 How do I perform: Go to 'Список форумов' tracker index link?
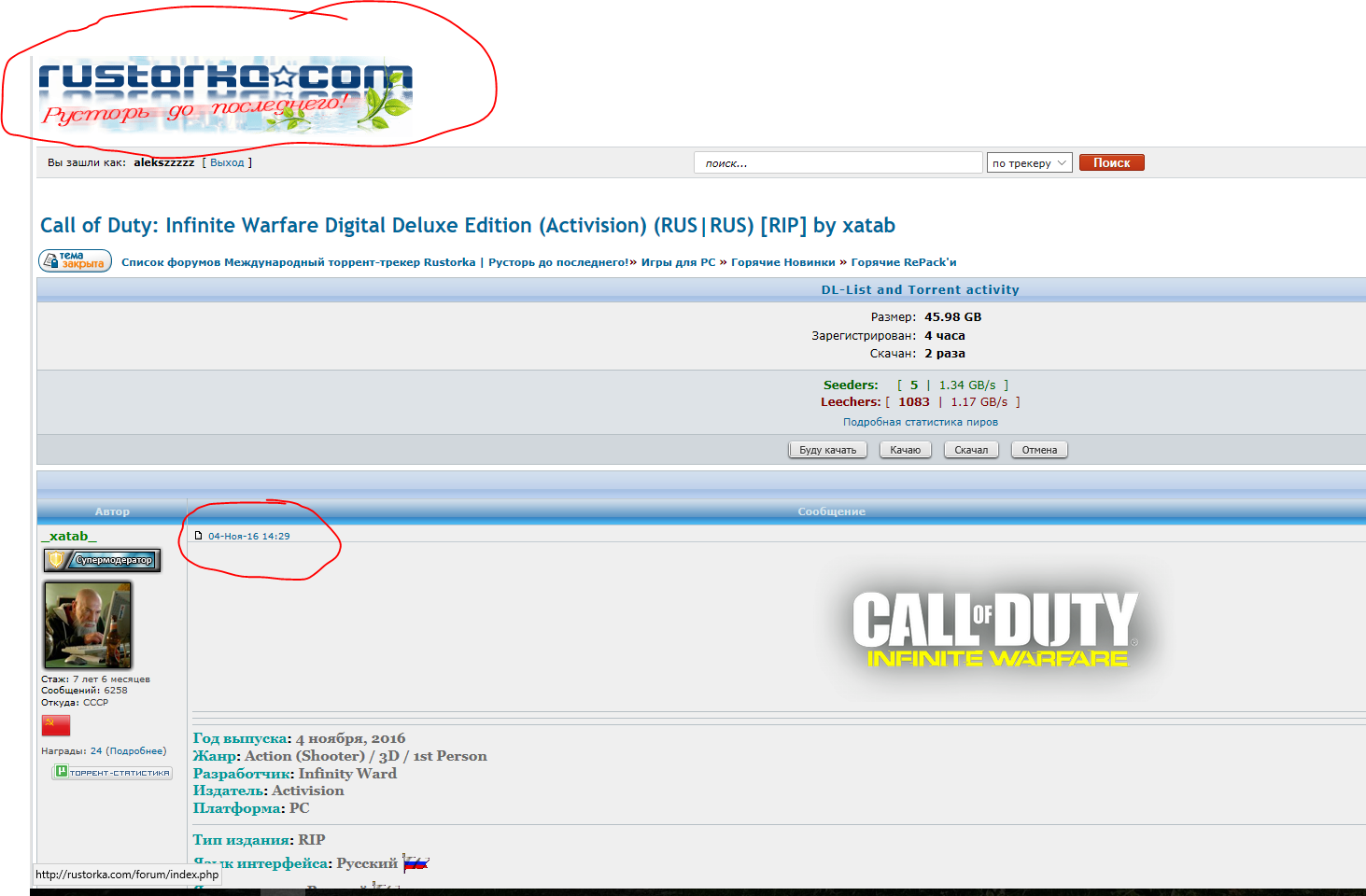click(x=377, y=262)
